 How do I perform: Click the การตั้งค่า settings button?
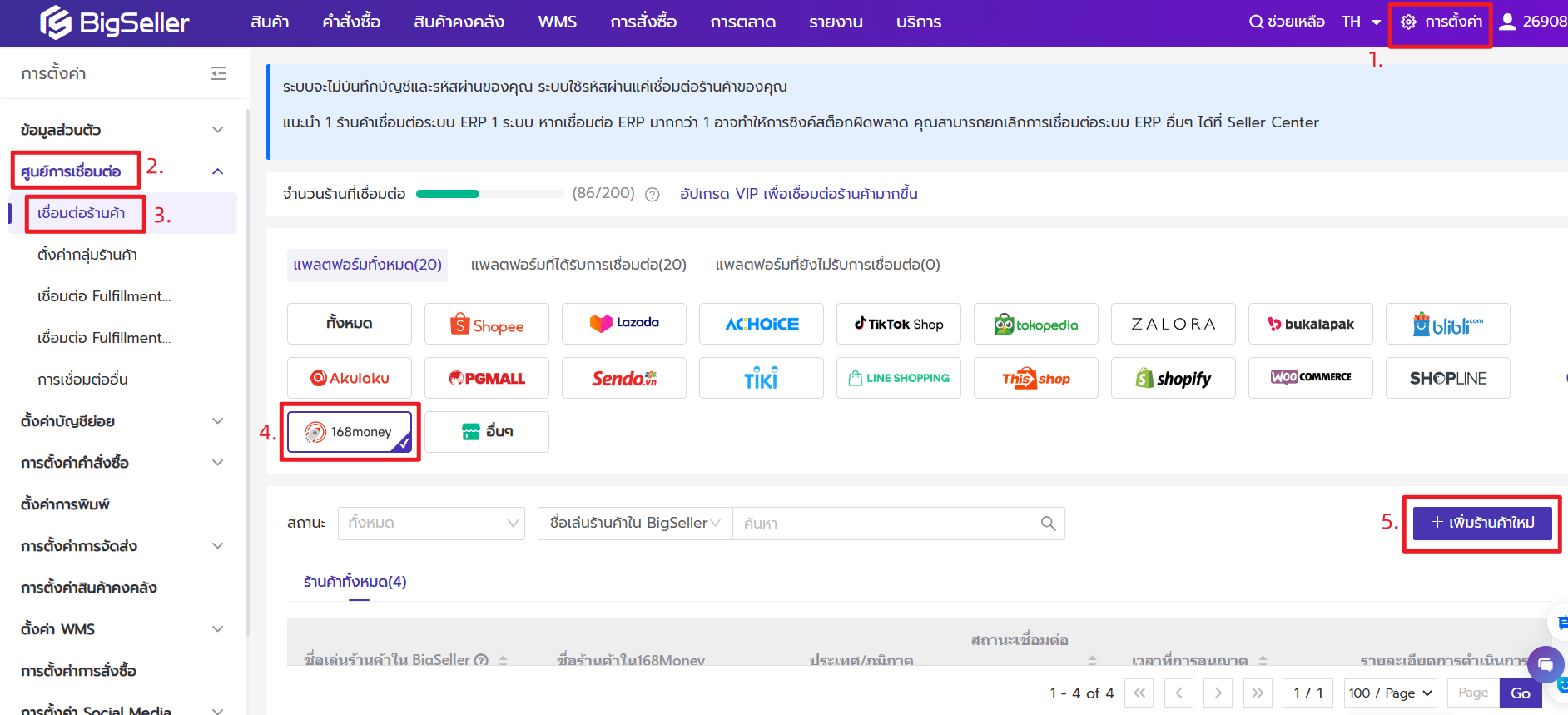(1441, 22)
